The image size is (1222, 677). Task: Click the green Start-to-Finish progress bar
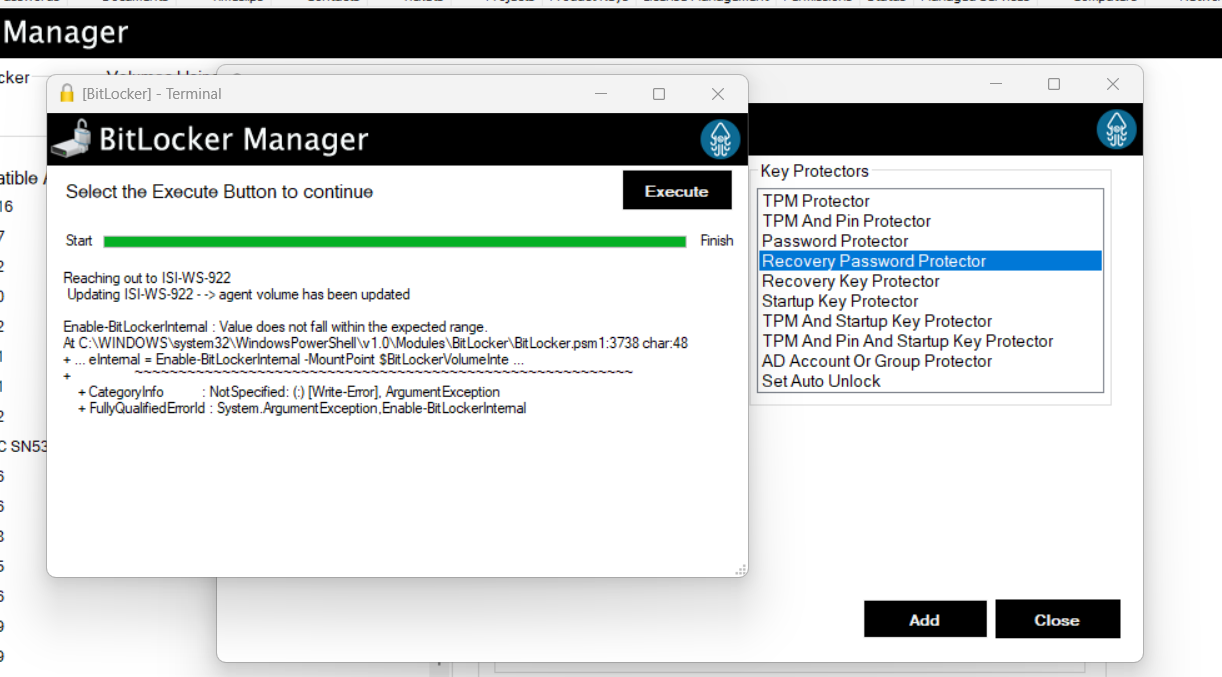point(395,241)
